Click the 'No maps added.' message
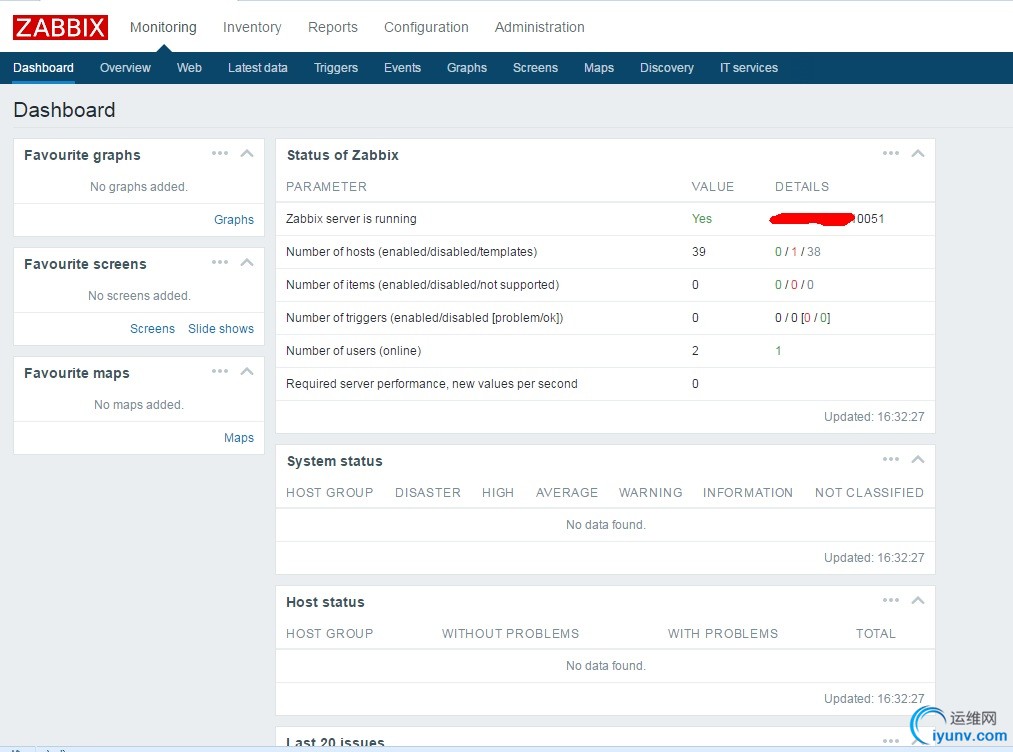Screen dimensions: 1013x752 pyautogui.click(x=139, y=405)
